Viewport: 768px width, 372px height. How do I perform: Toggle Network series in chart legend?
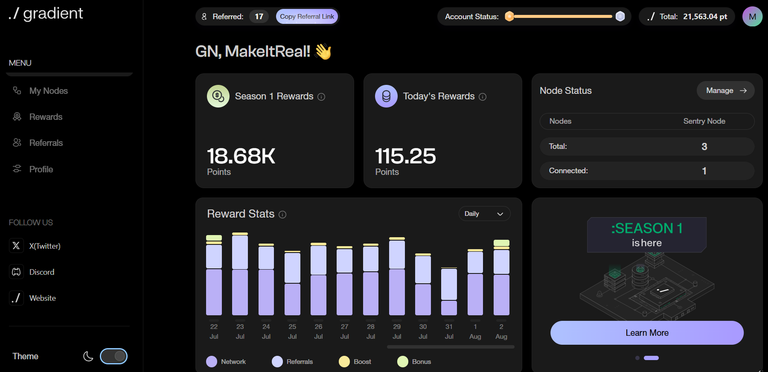[226, 362]
